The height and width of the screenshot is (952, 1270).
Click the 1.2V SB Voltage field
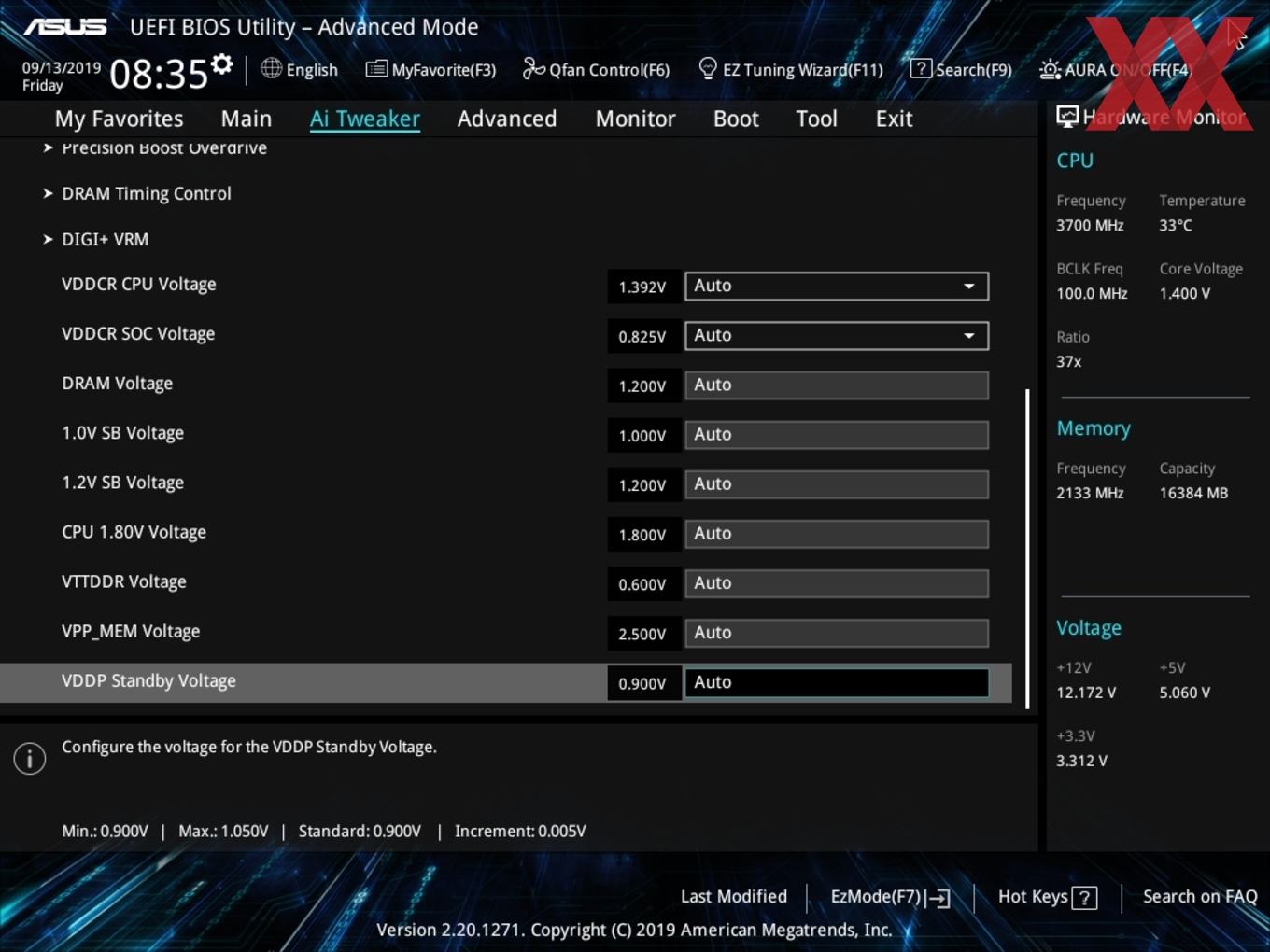(837, 483)
